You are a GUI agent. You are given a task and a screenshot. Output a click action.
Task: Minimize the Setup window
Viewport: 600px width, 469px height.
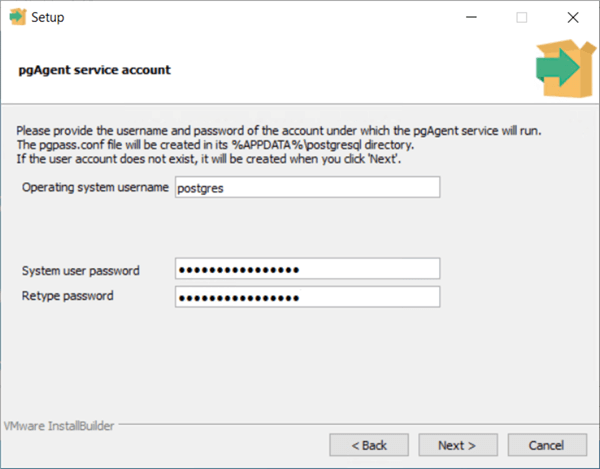[x=470, y=17]
